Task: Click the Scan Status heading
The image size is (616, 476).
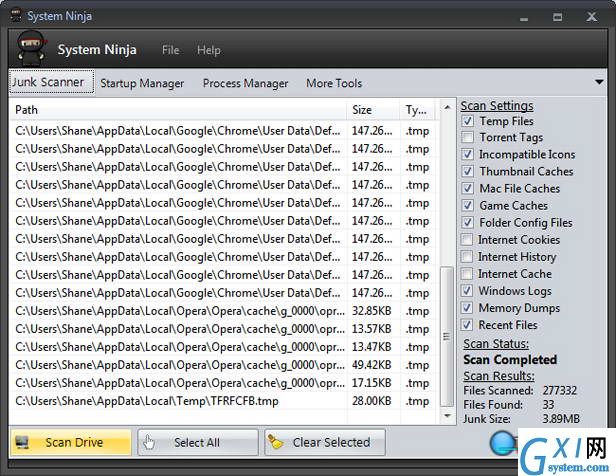Action: 496,344
